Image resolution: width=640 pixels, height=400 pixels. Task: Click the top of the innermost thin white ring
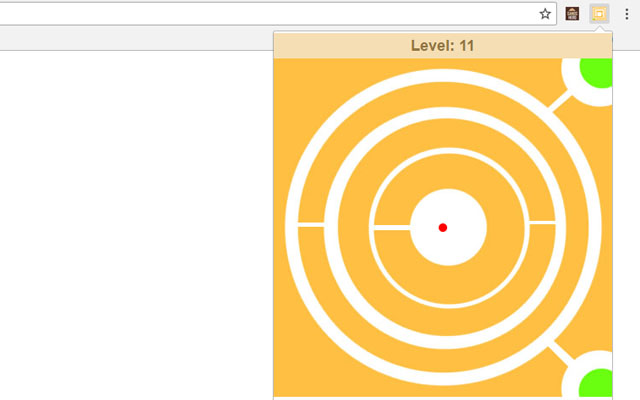point(449,151)
